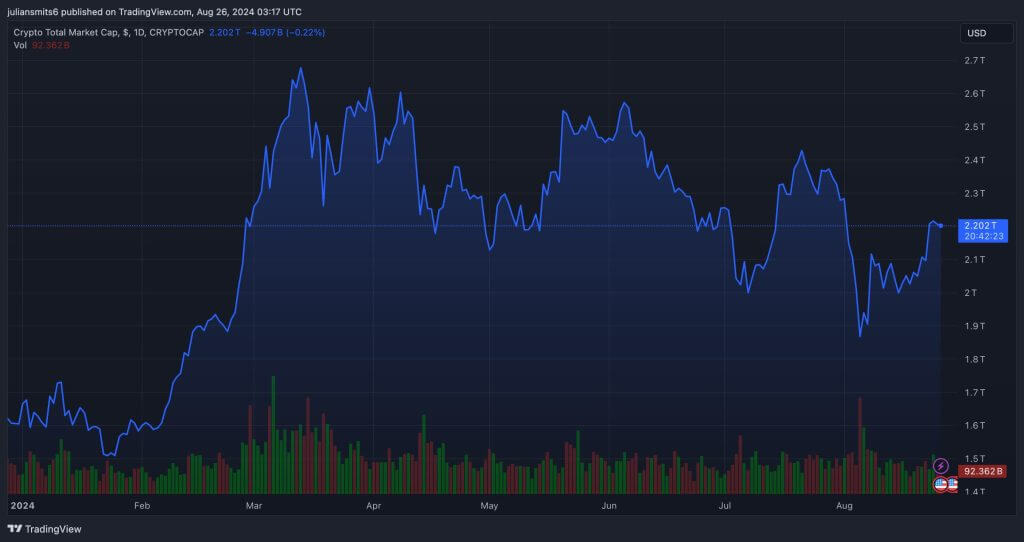Click 'TradingView.com' in the header line
1024x542 pixels.
[x=155, y=12]
